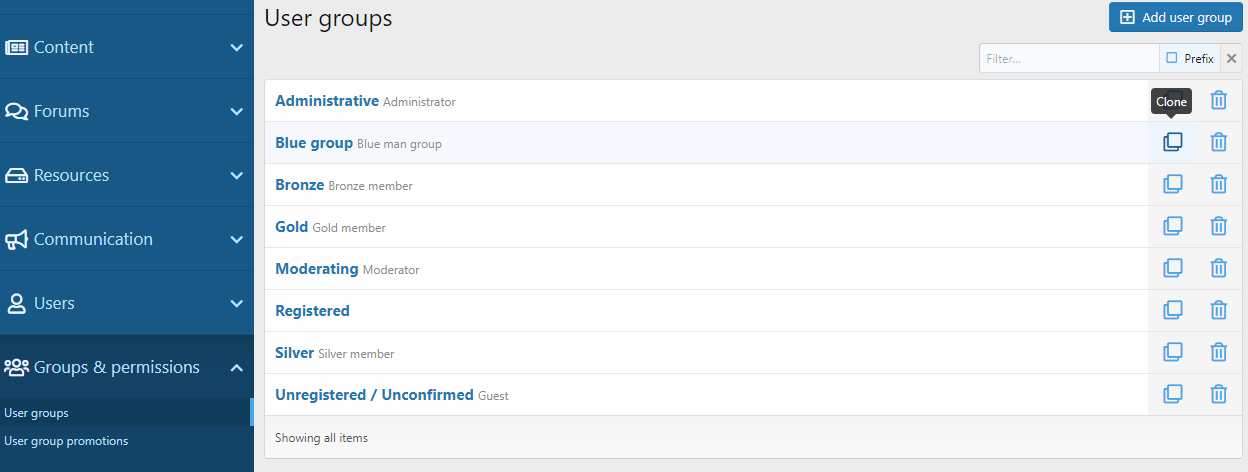Open User group promotions page
This screenshot has width=1248, height=472.
(66, 441)
